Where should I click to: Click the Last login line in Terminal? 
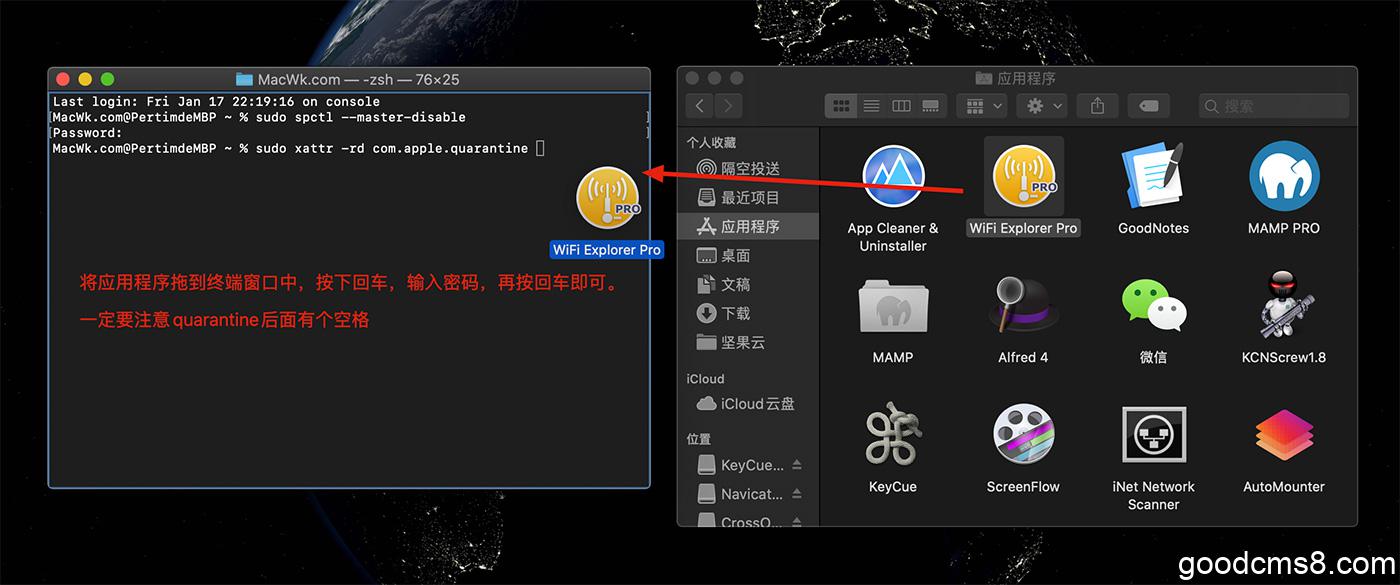click(x=216, y=102)
